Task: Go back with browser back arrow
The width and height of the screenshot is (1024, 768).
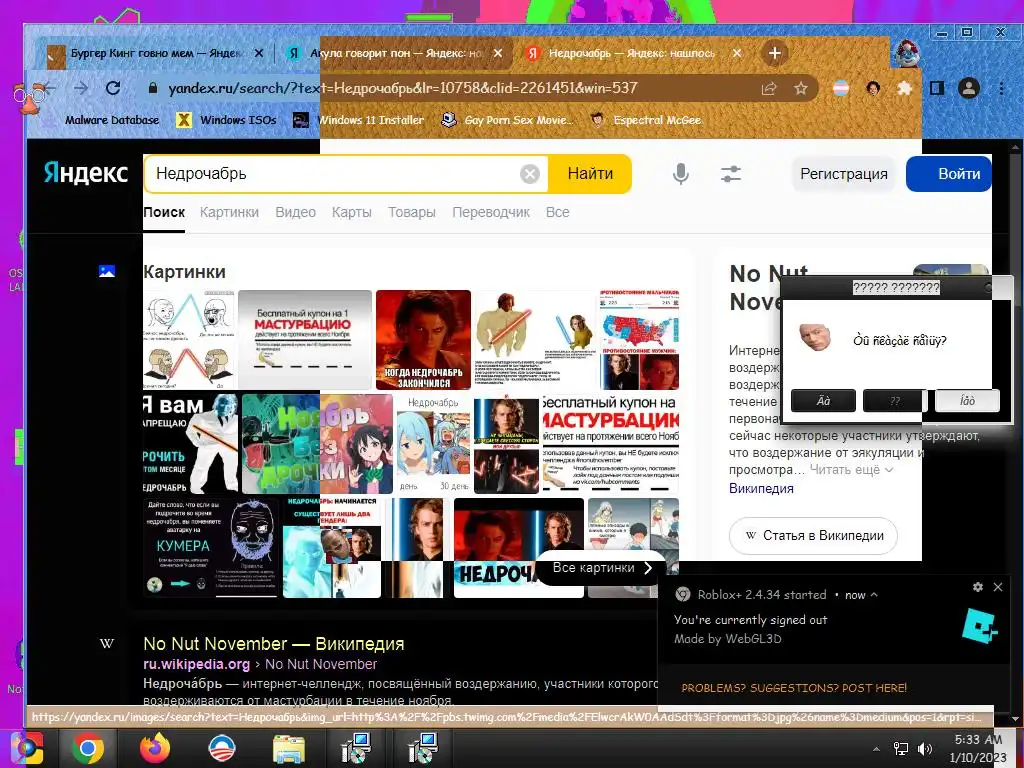Action: click(x=50, y=88)
